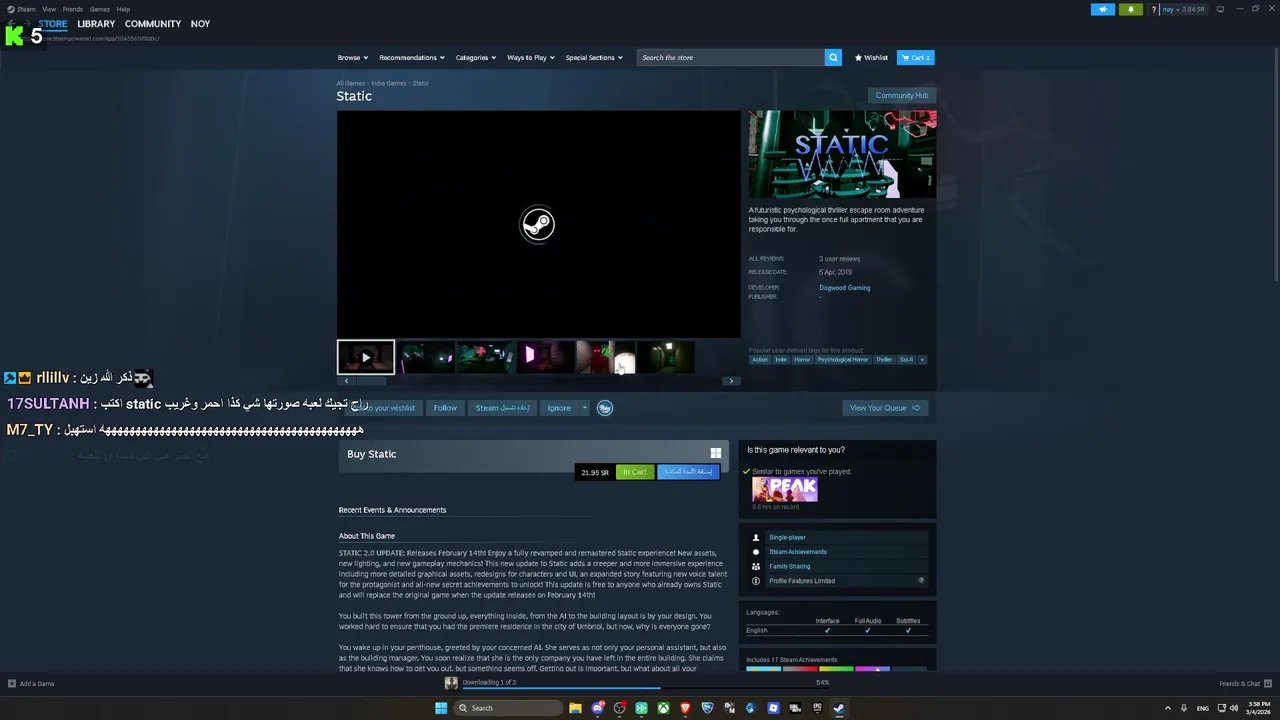Viewport: 1280px width, 720px height.
Task: Click Profile Features Limited info icon
Action: (x=921, y=580)
